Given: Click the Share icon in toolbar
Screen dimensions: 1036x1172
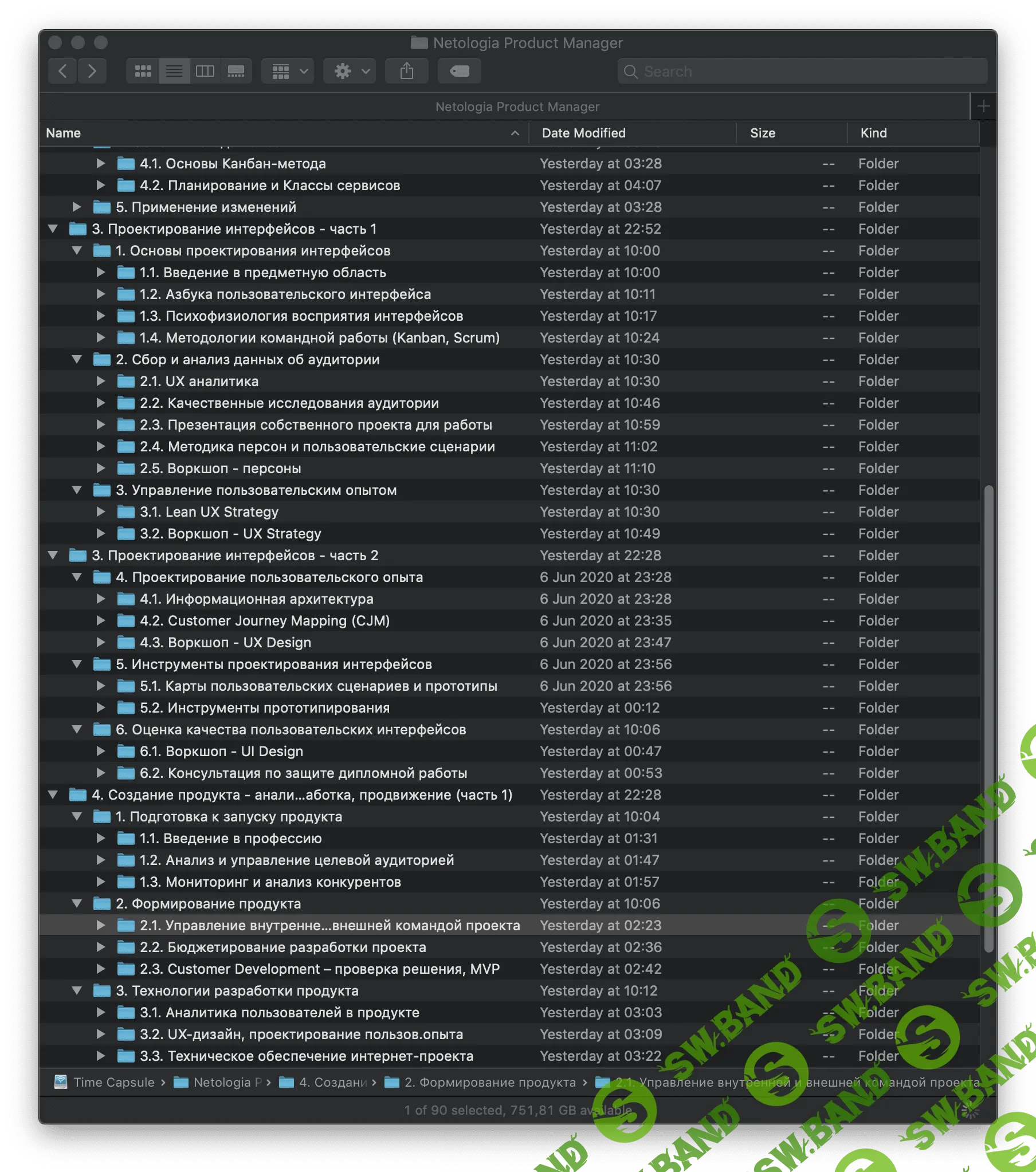Looking at the screenshot, I should [x=406, y=71].
